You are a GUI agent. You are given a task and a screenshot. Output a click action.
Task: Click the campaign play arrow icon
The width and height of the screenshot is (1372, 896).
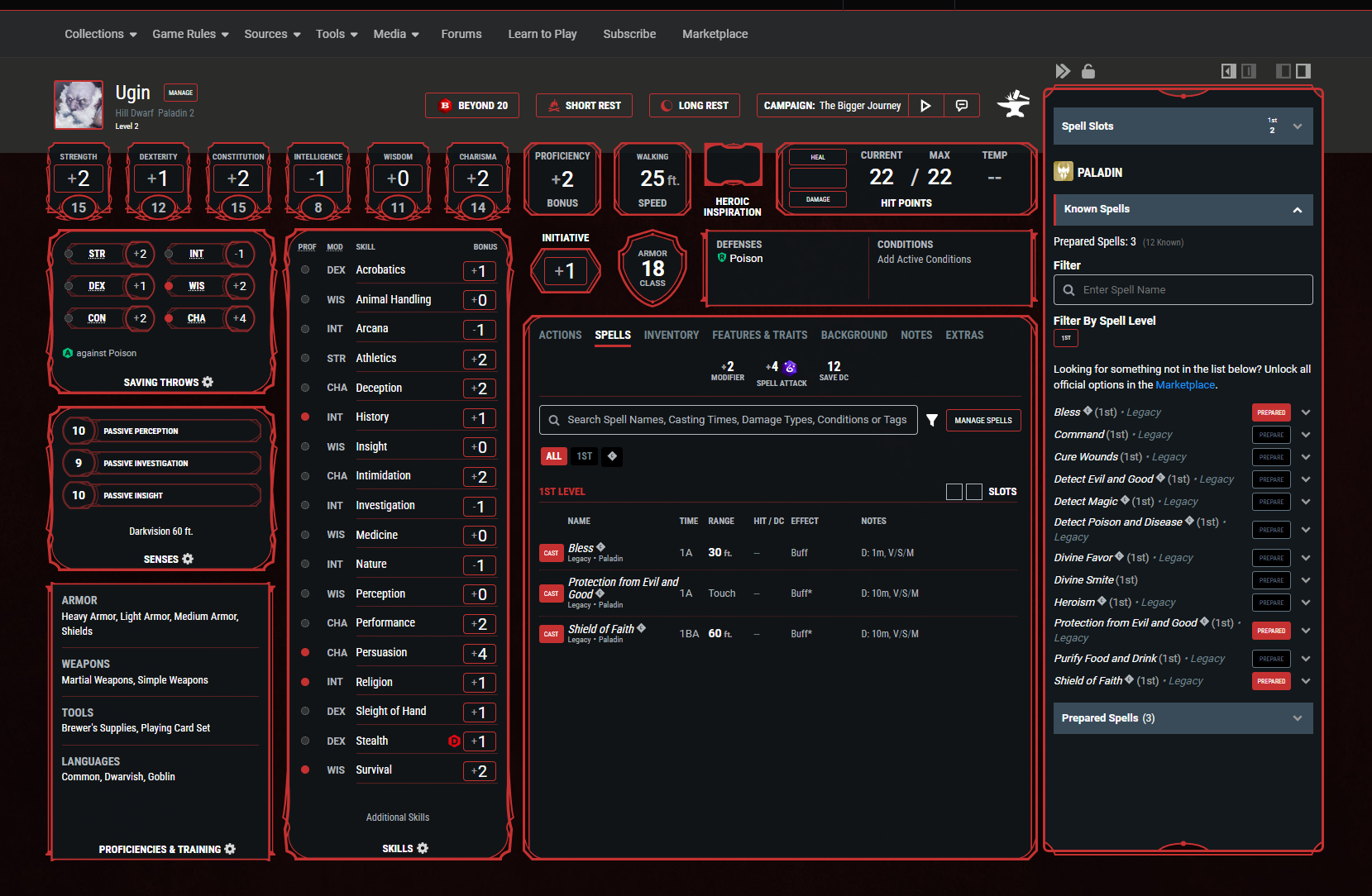point(925,106)
